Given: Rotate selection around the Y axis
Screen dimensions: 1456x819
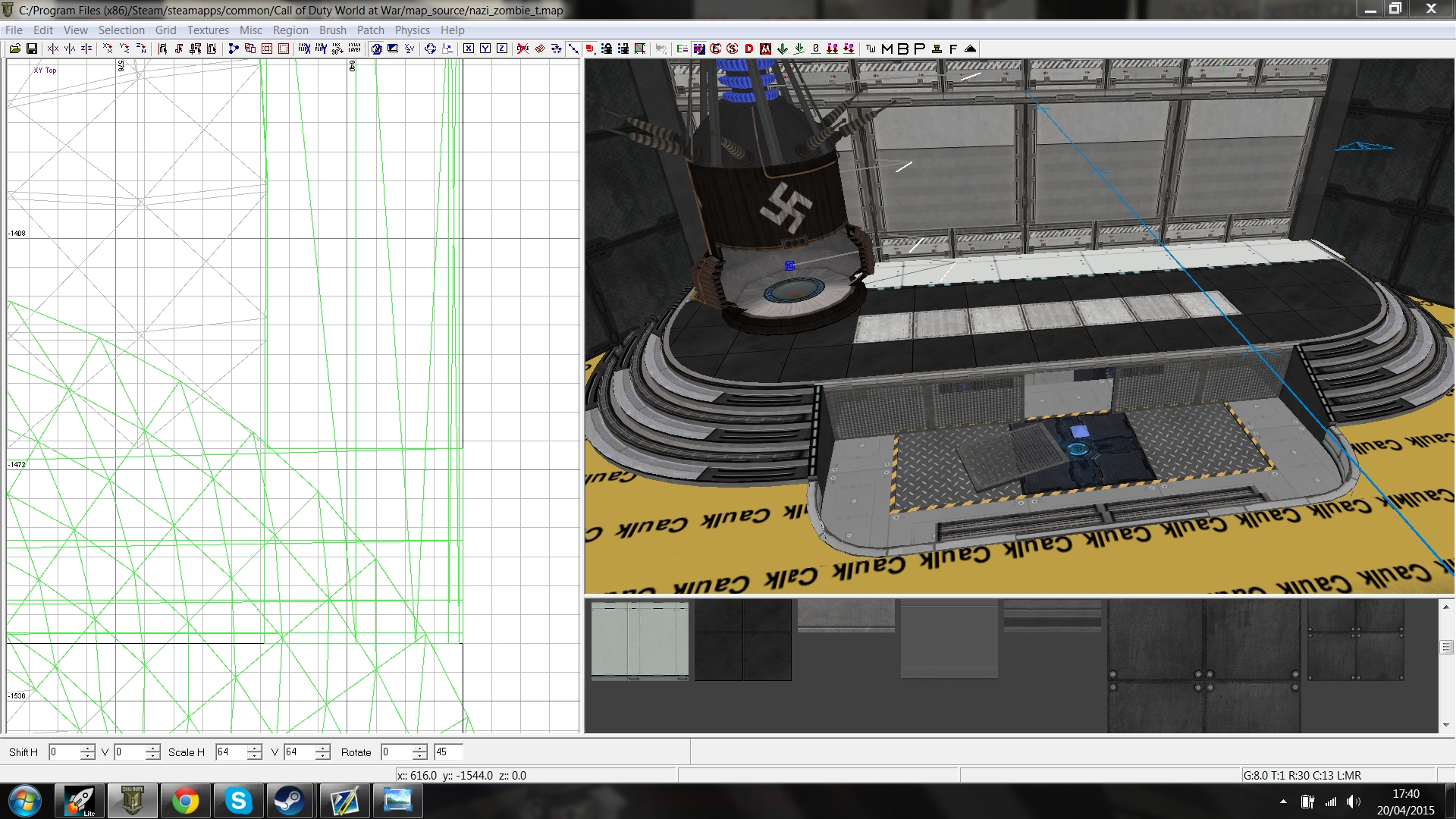Looking at the screenshot, I should (x=124, y=49).
